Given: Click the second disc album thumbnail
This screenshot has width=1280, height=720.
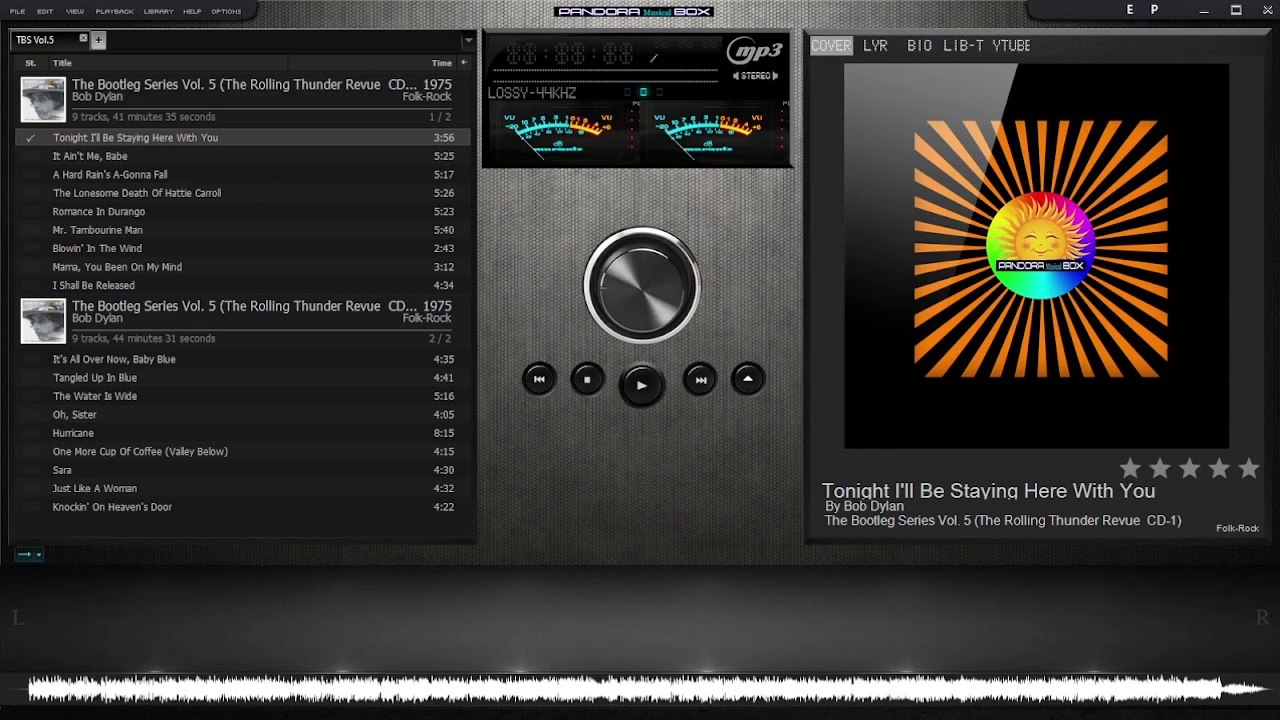Looking at the screenshot, I should click(x=43, y=321).
